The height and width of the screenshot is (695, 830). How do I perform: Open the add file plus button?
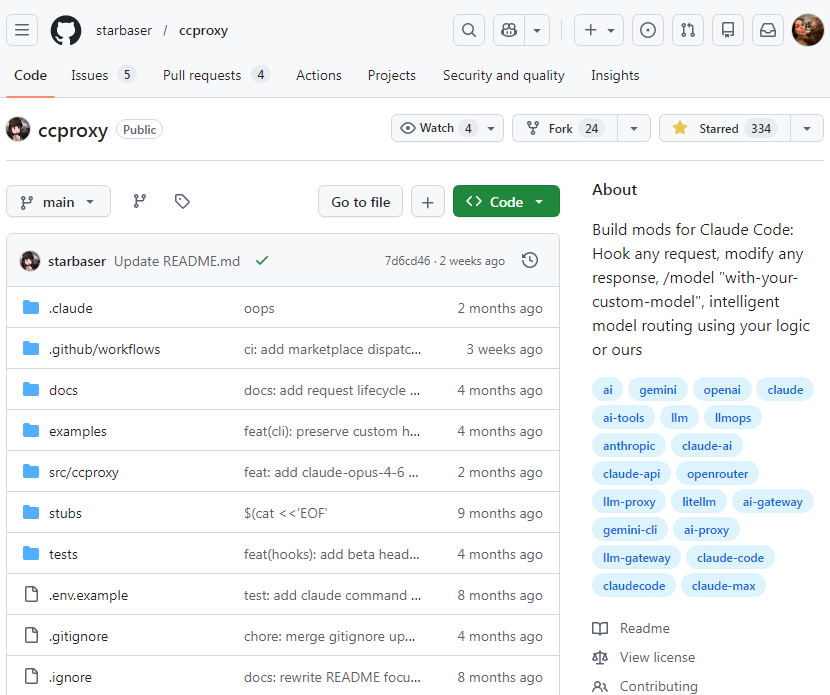pos(428,201)
